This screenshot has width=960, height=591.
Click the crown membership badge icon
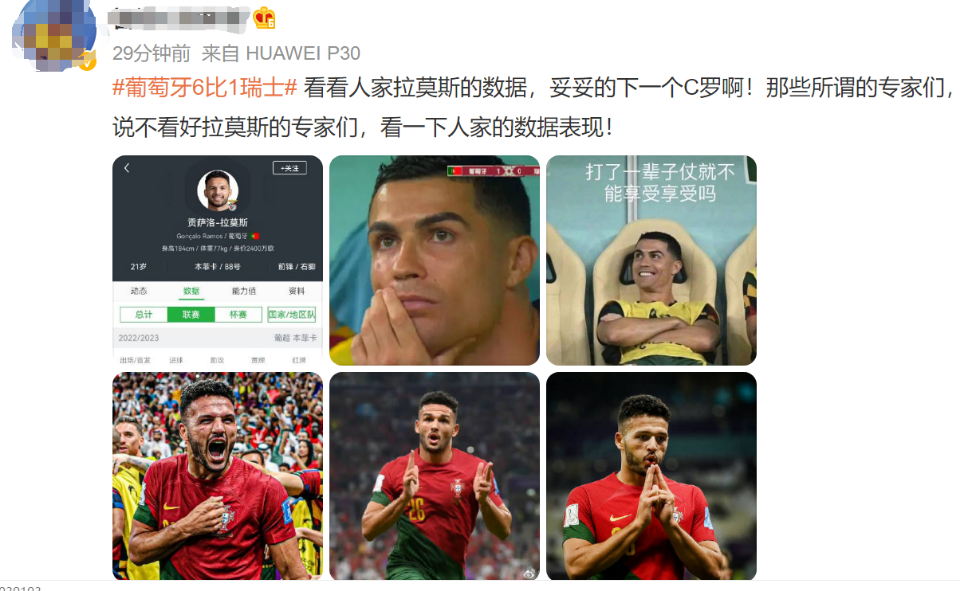click(264, 18)
